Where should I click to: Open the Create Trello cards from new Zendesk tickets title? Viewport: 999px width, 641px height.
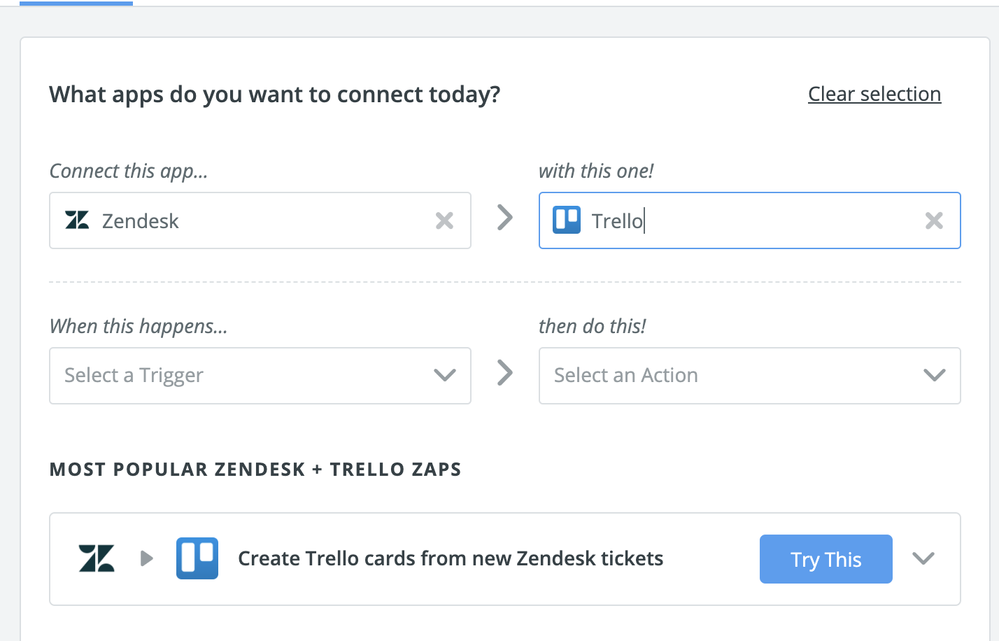pos(450,558)
